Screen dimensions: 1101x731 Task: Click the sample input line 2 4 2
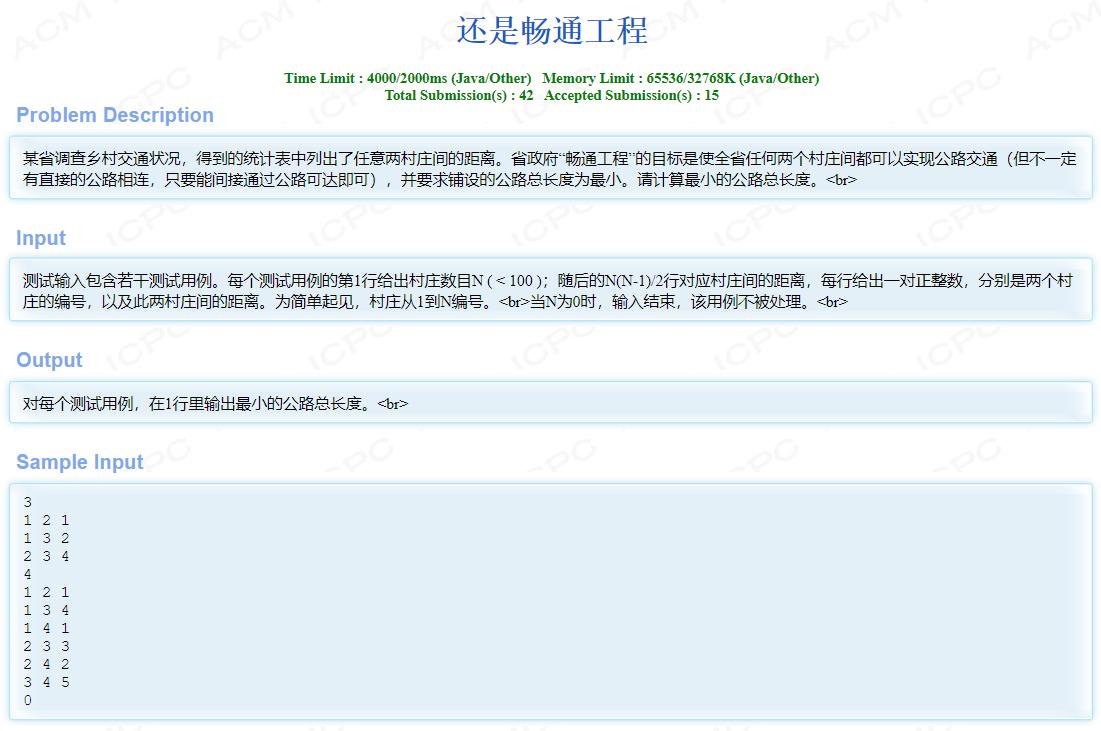(46, 664)
